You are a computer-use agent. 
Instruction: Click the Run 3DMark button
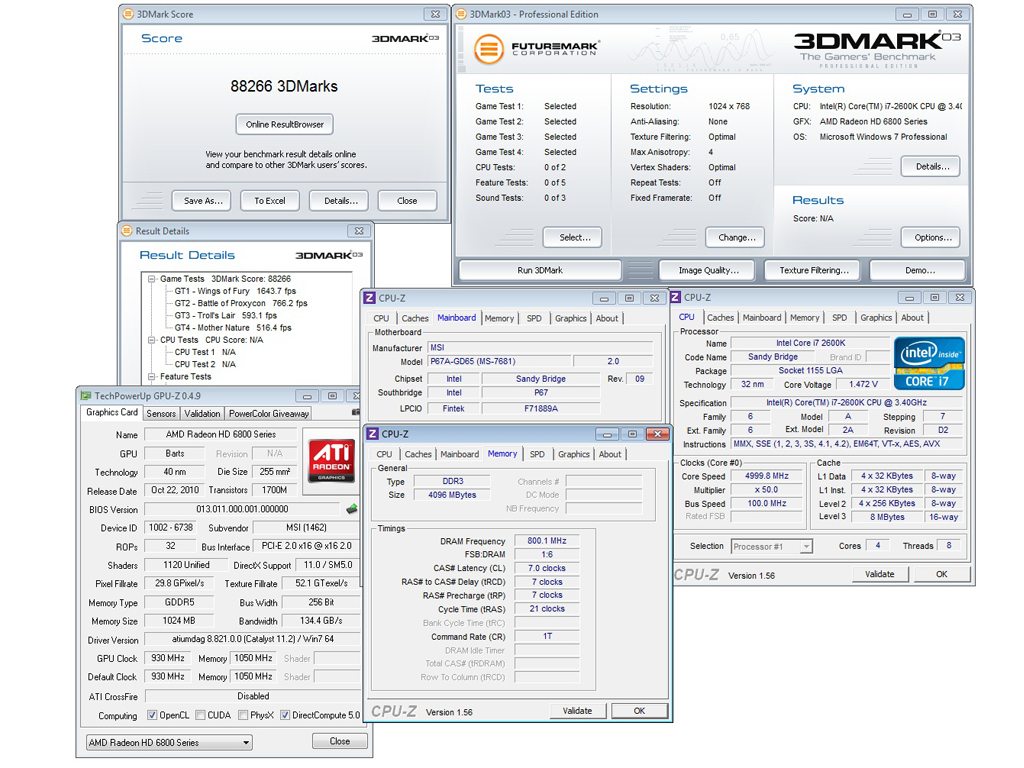tap(540, 270)
